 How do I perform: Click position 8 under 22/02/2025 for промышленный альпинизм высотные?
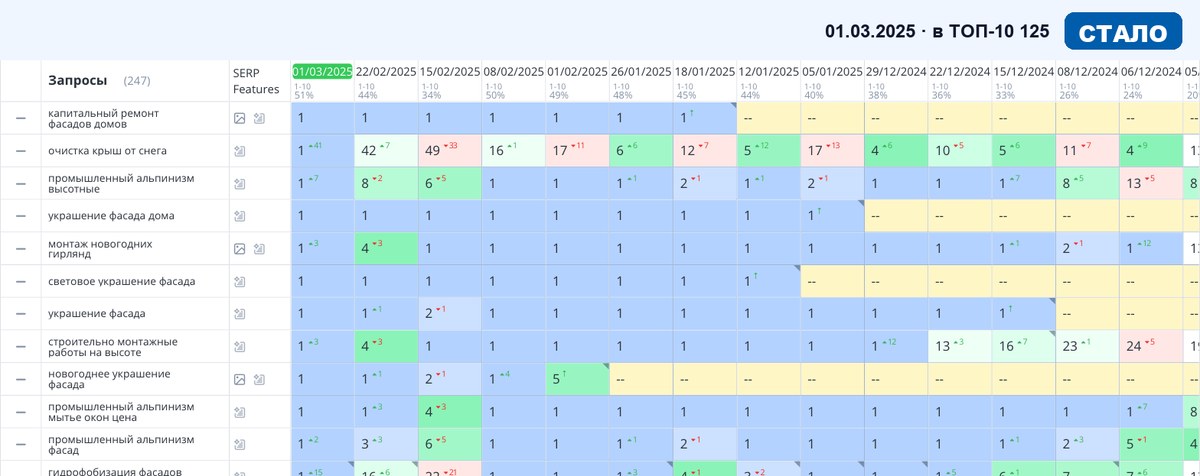[x=386, y=184]
